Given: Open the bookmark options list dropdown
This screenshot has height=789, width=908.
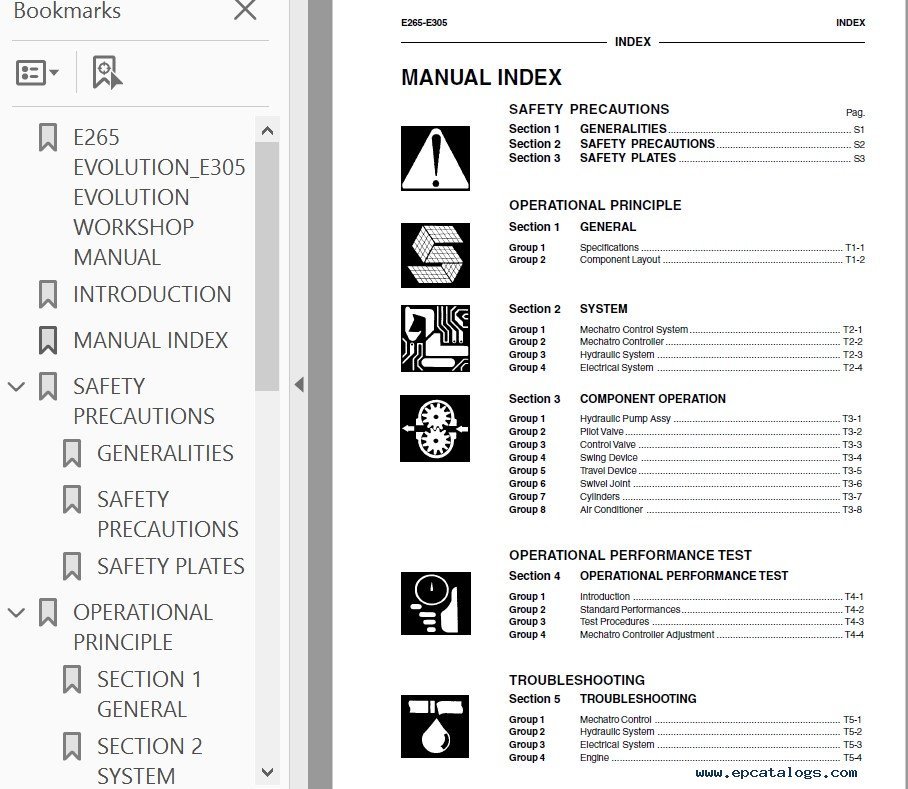Looking at the screenshot, I should pos(37,73).
